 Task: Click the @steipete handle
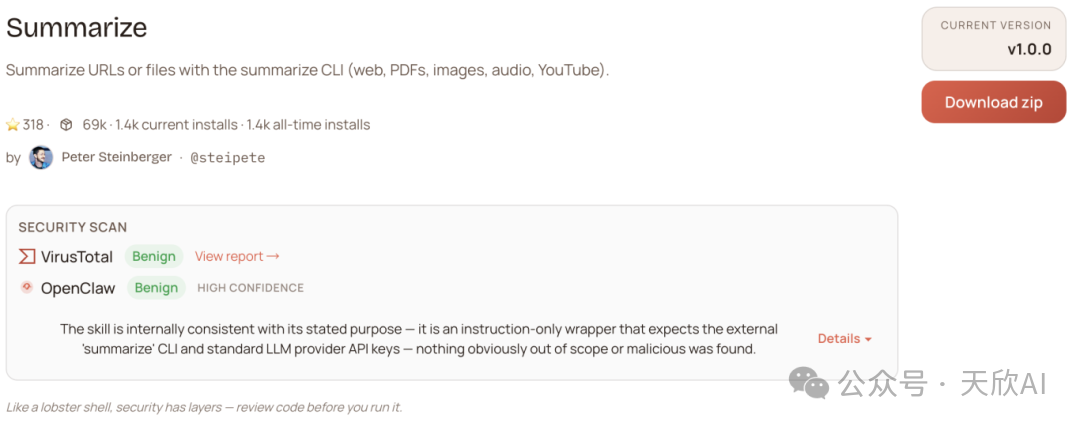[227, 158]
